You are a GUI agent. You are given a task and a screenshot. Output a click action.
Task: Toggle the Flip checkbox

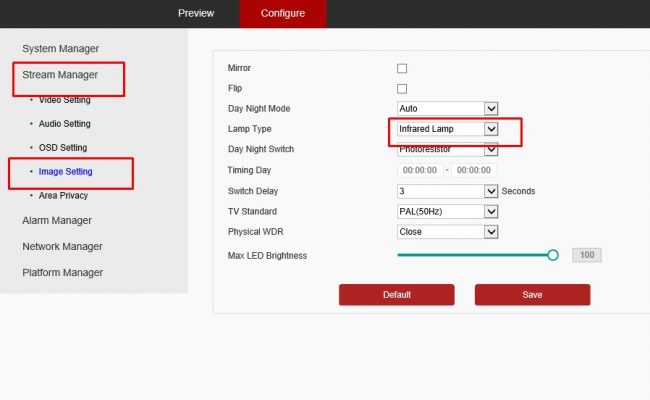click(402, 89)
